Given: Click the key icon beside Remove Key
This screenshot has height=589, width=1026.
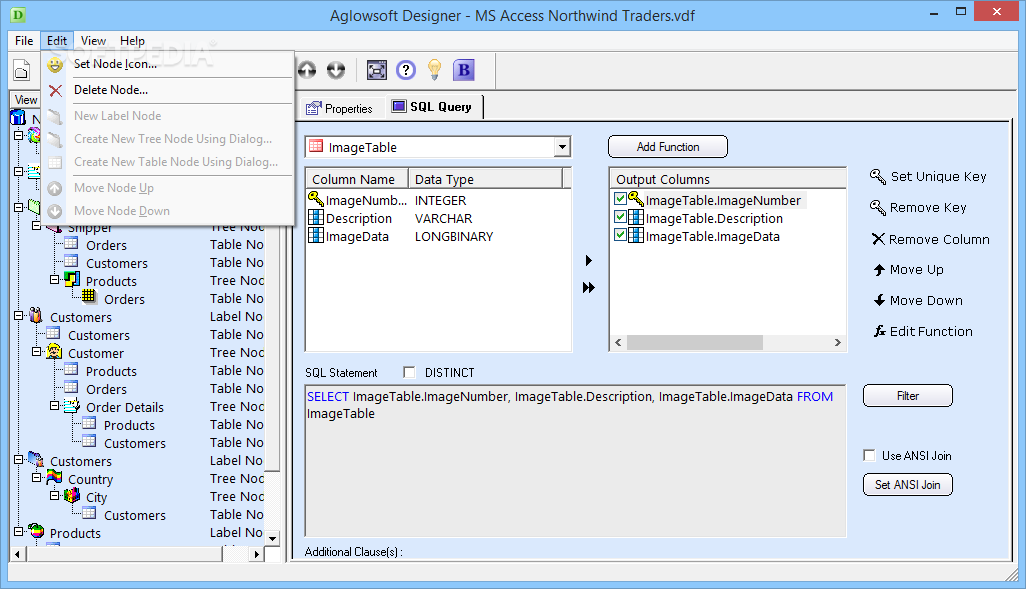Looking at the screenshot, I should pyautogui.click(x=877, y=207).
